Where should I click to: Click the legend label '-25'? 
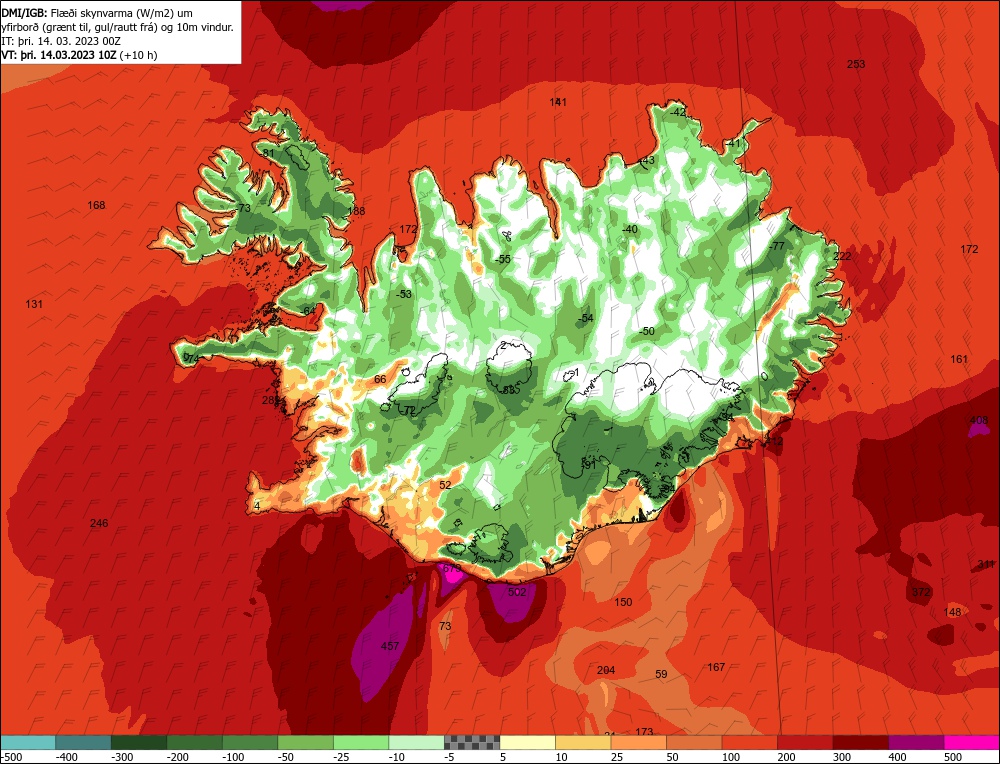tap(344, 757)
